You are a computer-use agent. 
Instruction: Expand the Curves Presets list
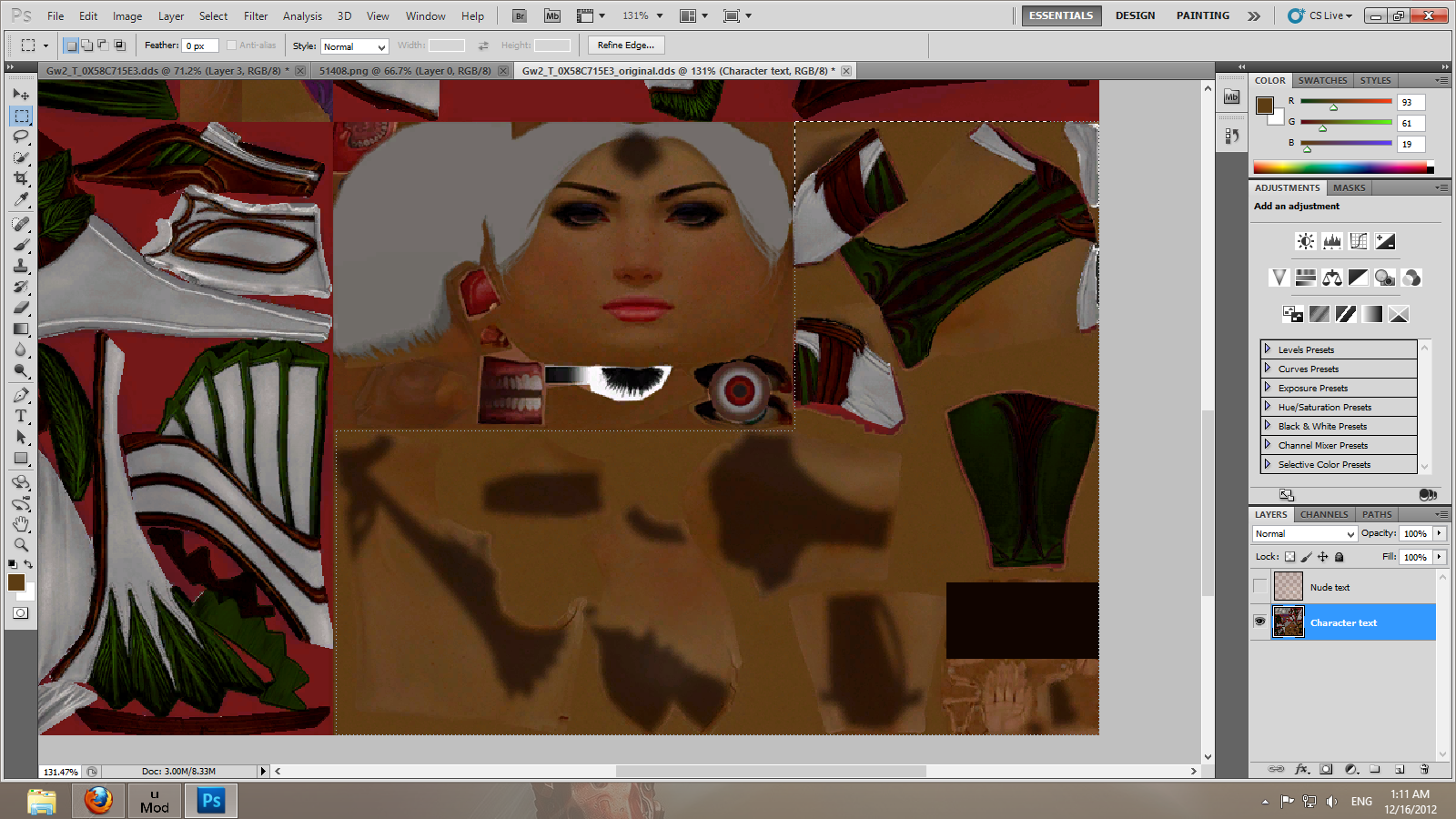tap(1267, 369)
